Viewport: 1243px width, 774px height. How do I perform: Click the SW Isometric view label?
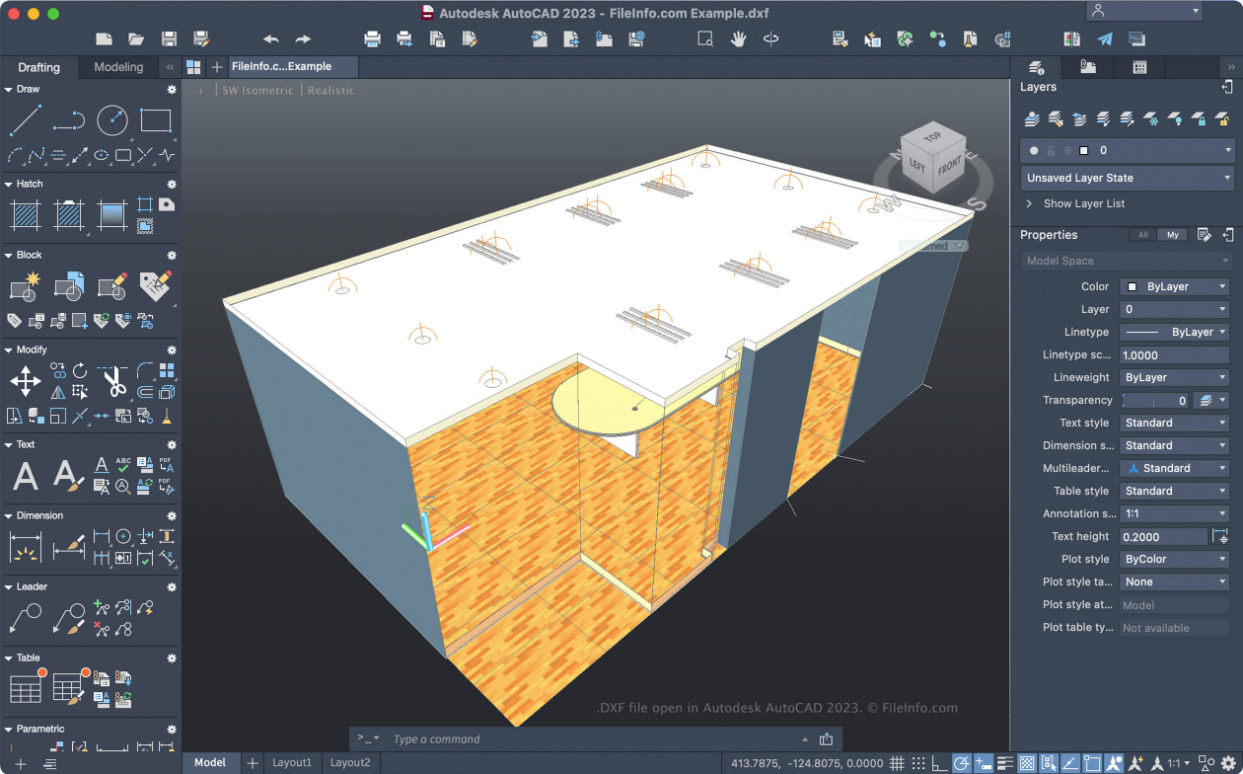pyautogui.click(x=258, y=90)
